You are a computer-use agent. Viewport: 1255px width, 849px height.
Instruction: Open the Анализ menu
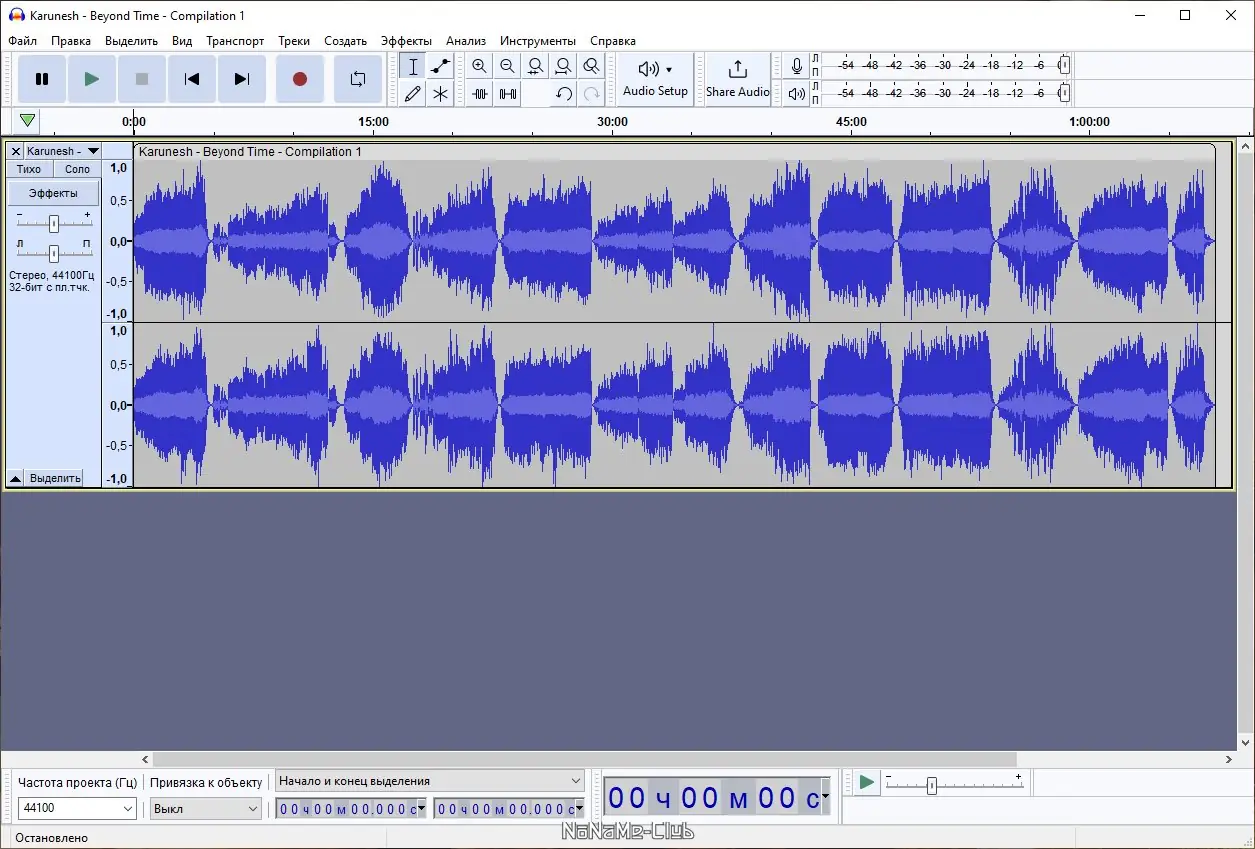[x=466, y=41]
